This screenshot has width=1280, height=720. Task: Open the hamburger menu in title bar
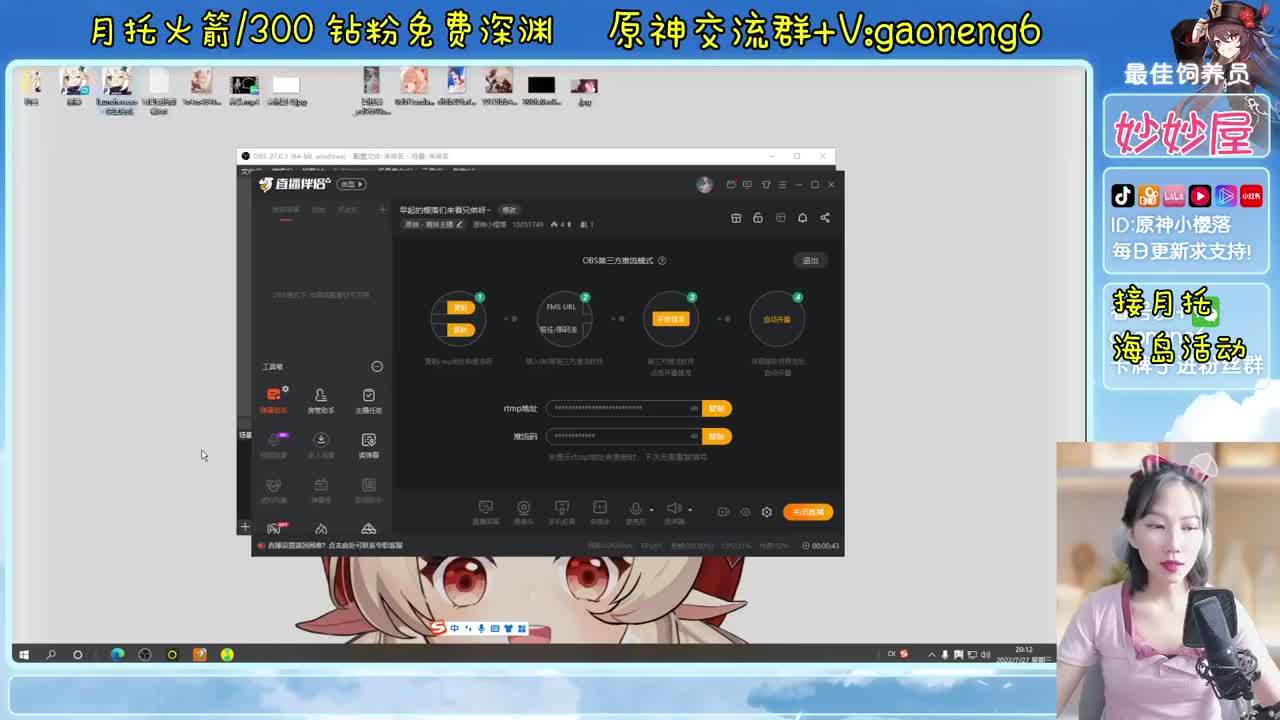click(783, 185)
